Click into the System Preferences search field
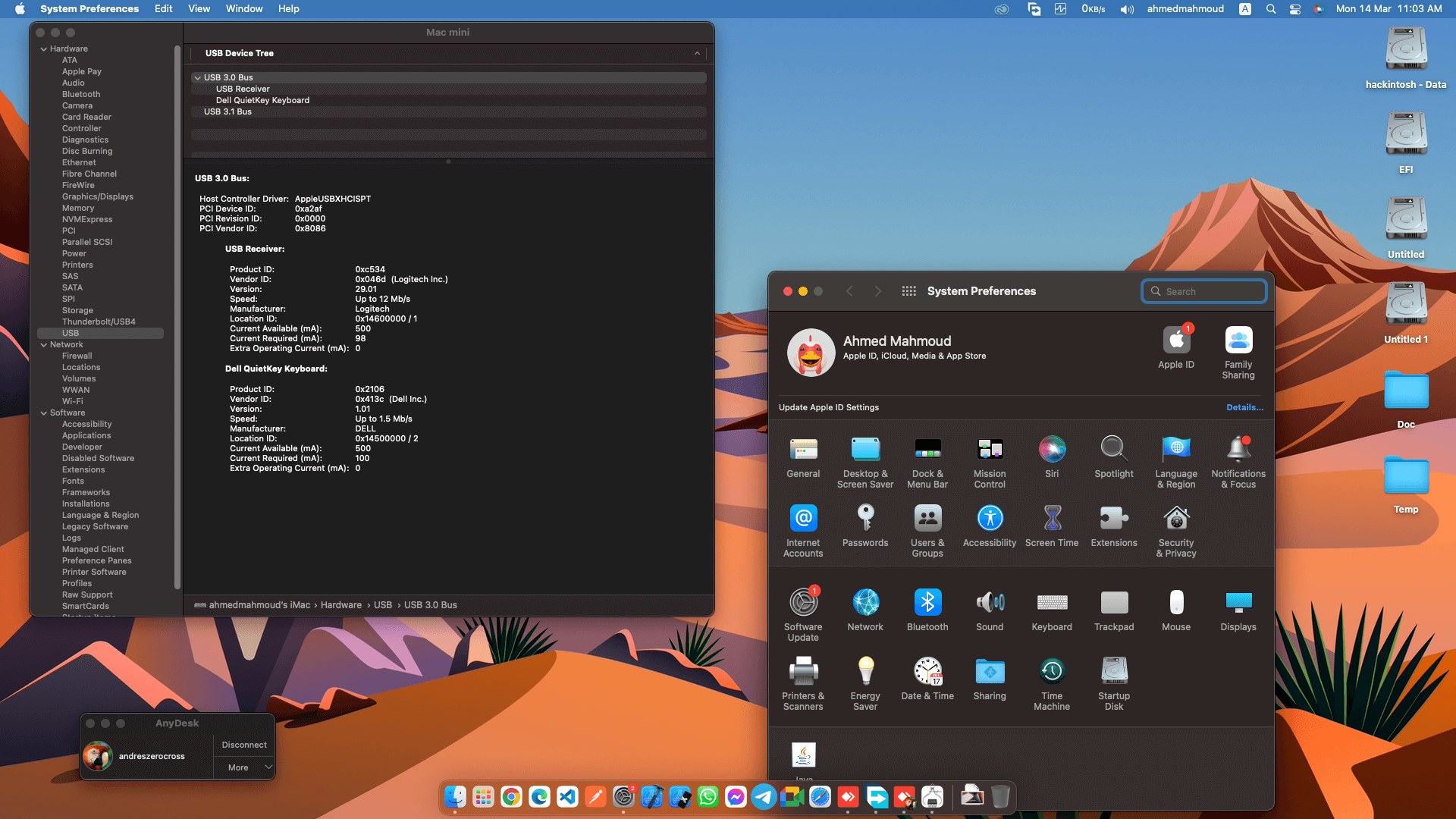Screen dimensions: 1456x819 [x=1204, y=291]
